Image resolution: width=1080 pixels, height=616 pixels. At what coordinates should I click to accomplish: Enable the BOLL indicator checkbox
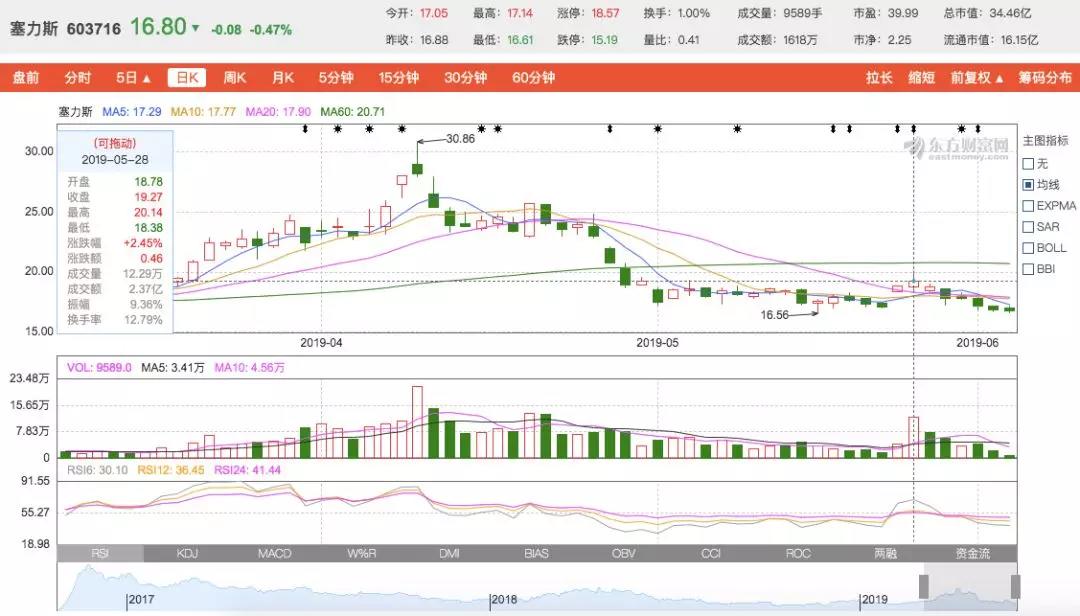(1028, 248)
